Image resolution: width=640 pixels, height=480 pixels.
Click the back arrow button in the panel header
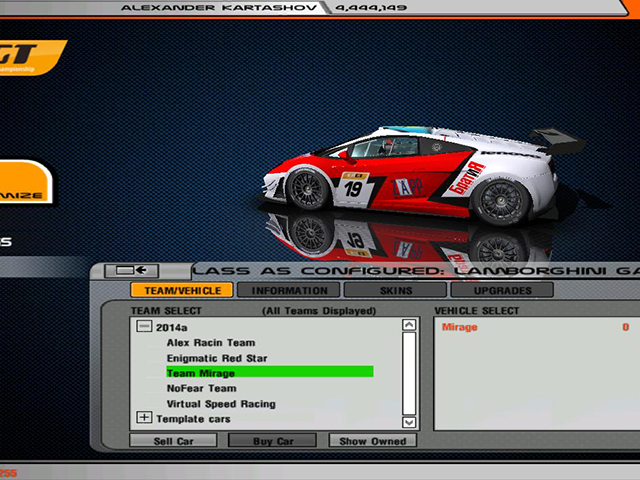click(131, 271)
